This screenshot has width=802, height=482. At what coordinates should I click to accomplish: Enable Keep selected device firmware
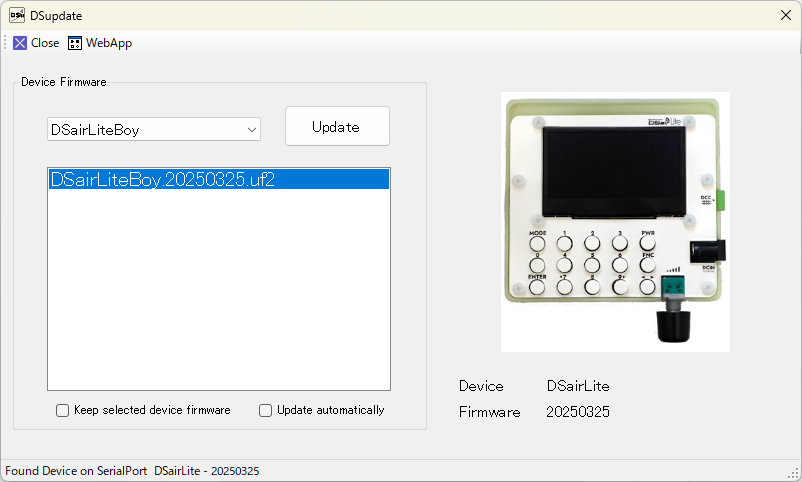coord(63,410)
